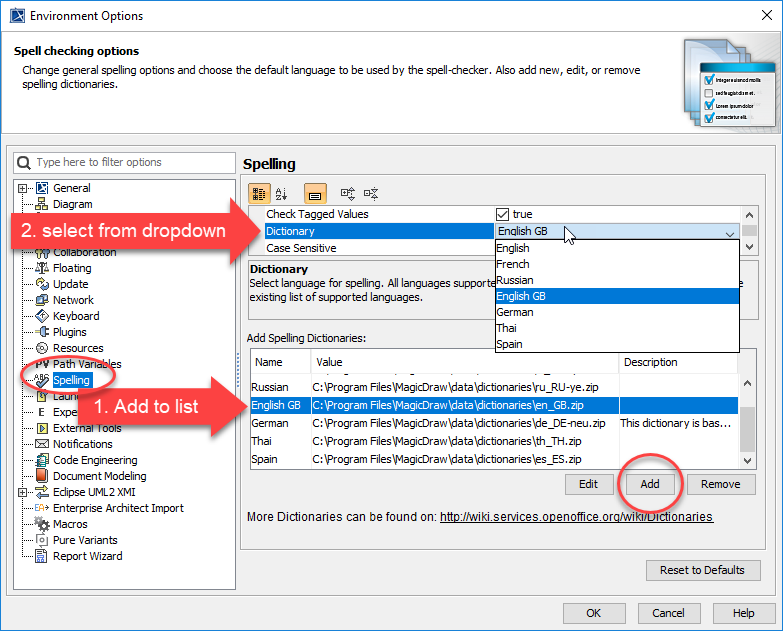Viewport: 783px width, 631px height.
Task: Open the Keyboard options icon in tree
Action: 42,316
